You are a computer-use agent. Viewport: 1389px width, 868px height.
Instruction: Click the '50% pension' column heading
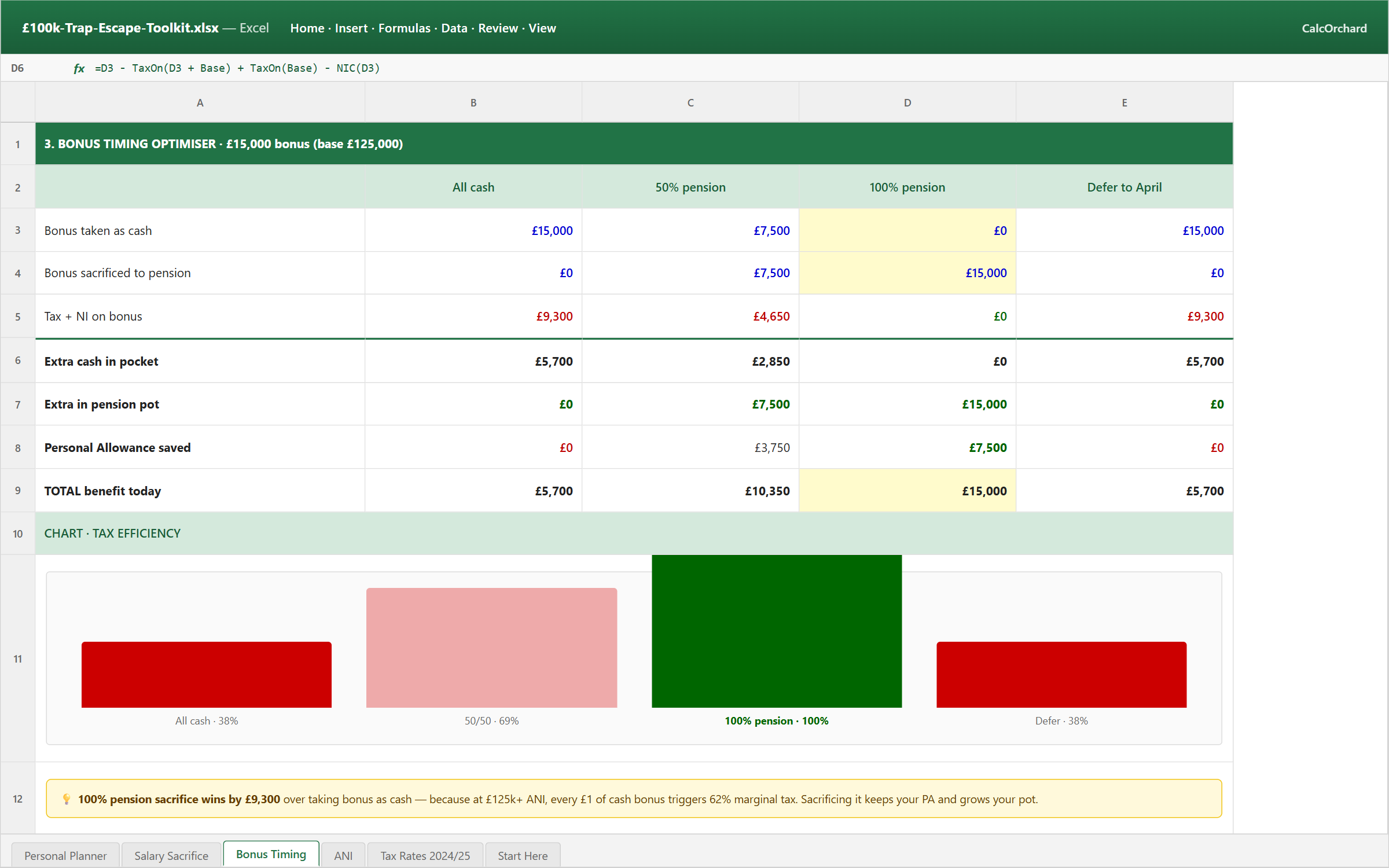coord(690,187)
